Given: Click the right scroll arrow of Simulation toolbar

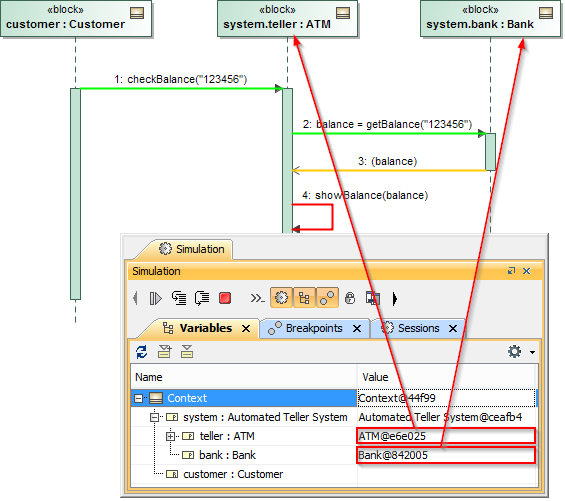Looking at the screenshot, I should point(395,299).
